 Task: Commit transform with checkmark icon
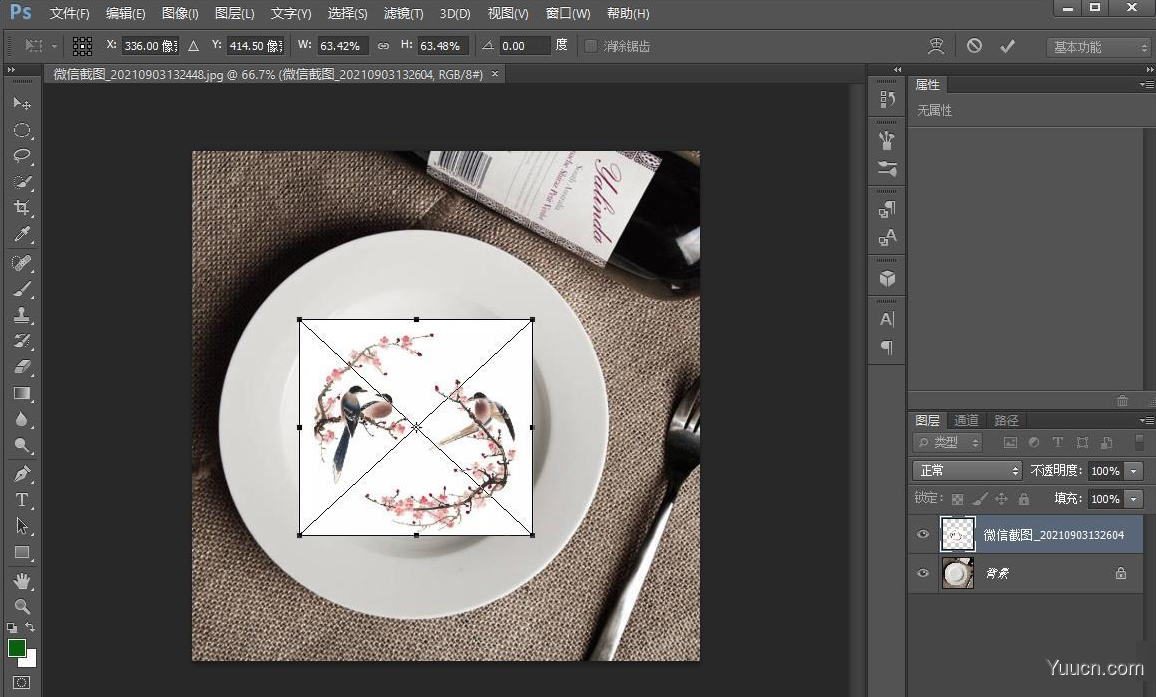1007,46
